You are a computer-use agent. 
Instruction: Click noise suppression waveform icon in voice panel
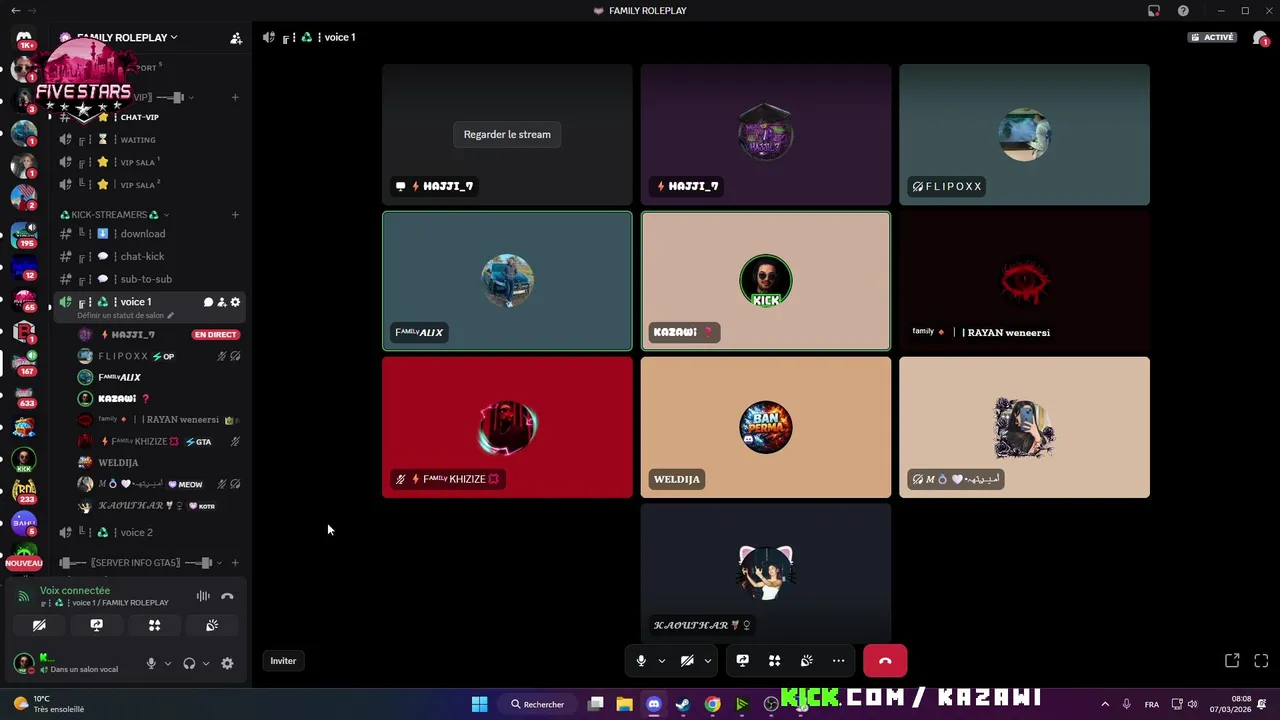203,596
